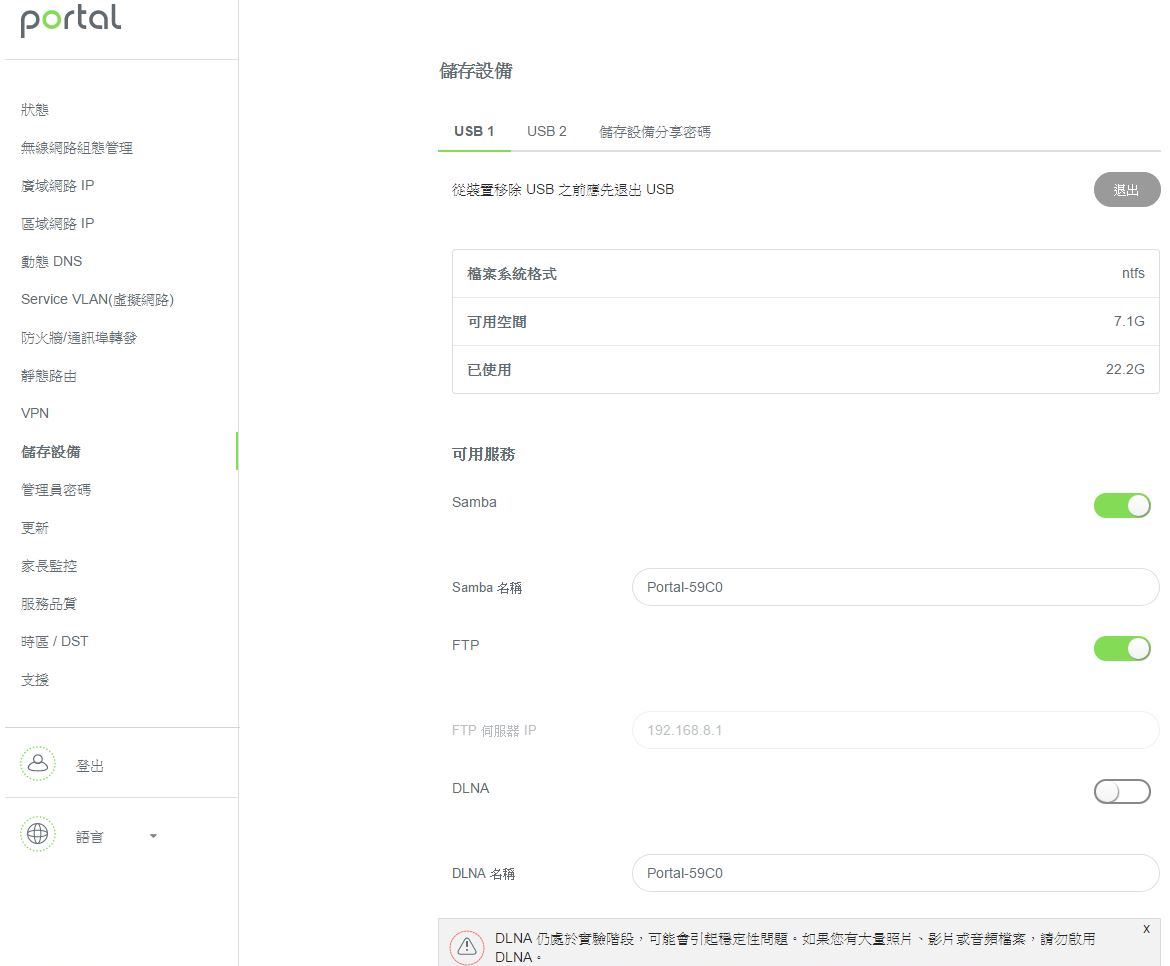Viewport: 1170px width, 966px height.
Task: Click the 可用空間 value 7.1G
Action: [x=1129, y=321]
